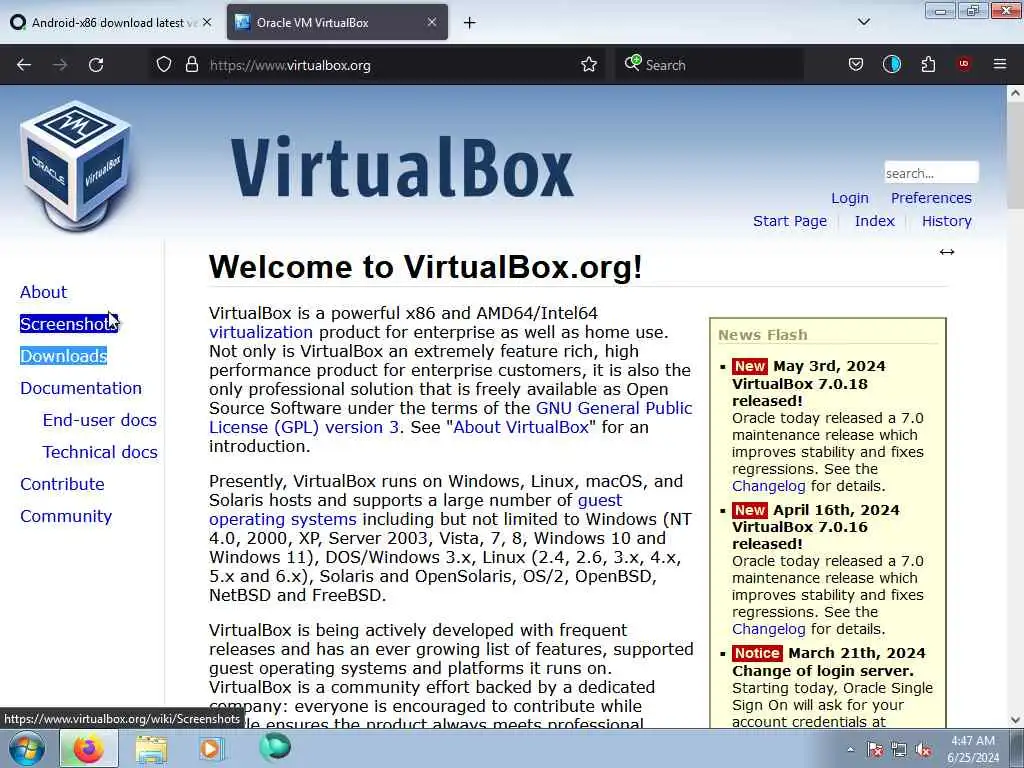Open Technical docs sidebar link
Image resolution: width=1024 pixels, height=768 pixels.
pyautogui.click(x=100, y=452)
